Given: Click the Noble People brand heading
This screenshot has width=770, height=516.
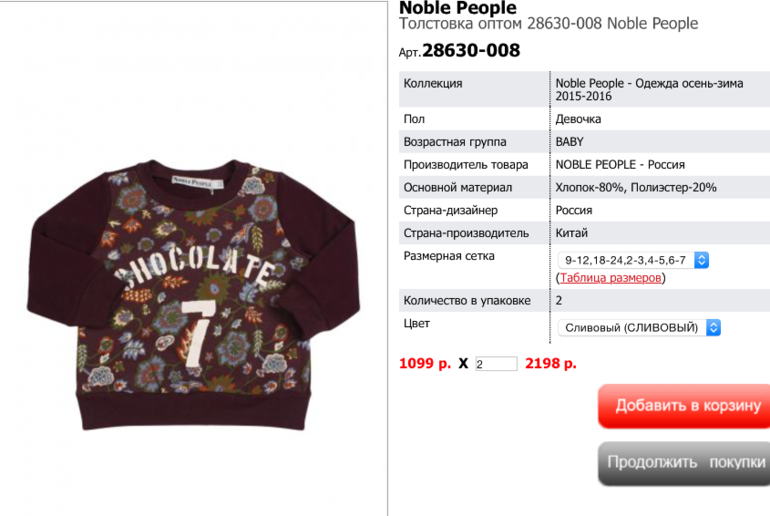Looking at the screenshot, I should 458,7.
